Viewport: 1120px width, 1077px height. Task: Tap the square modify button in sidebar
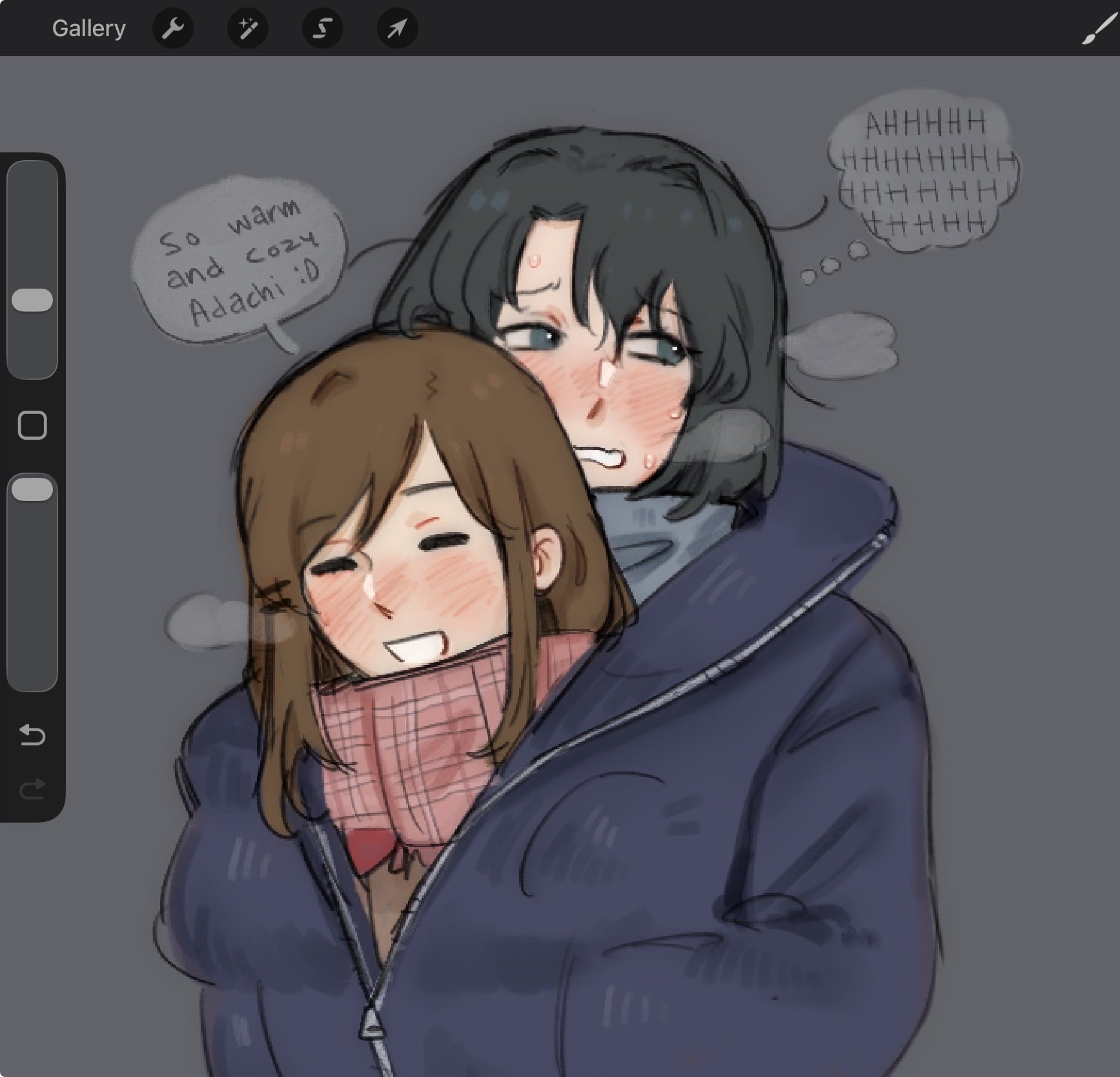click(32, 426)
